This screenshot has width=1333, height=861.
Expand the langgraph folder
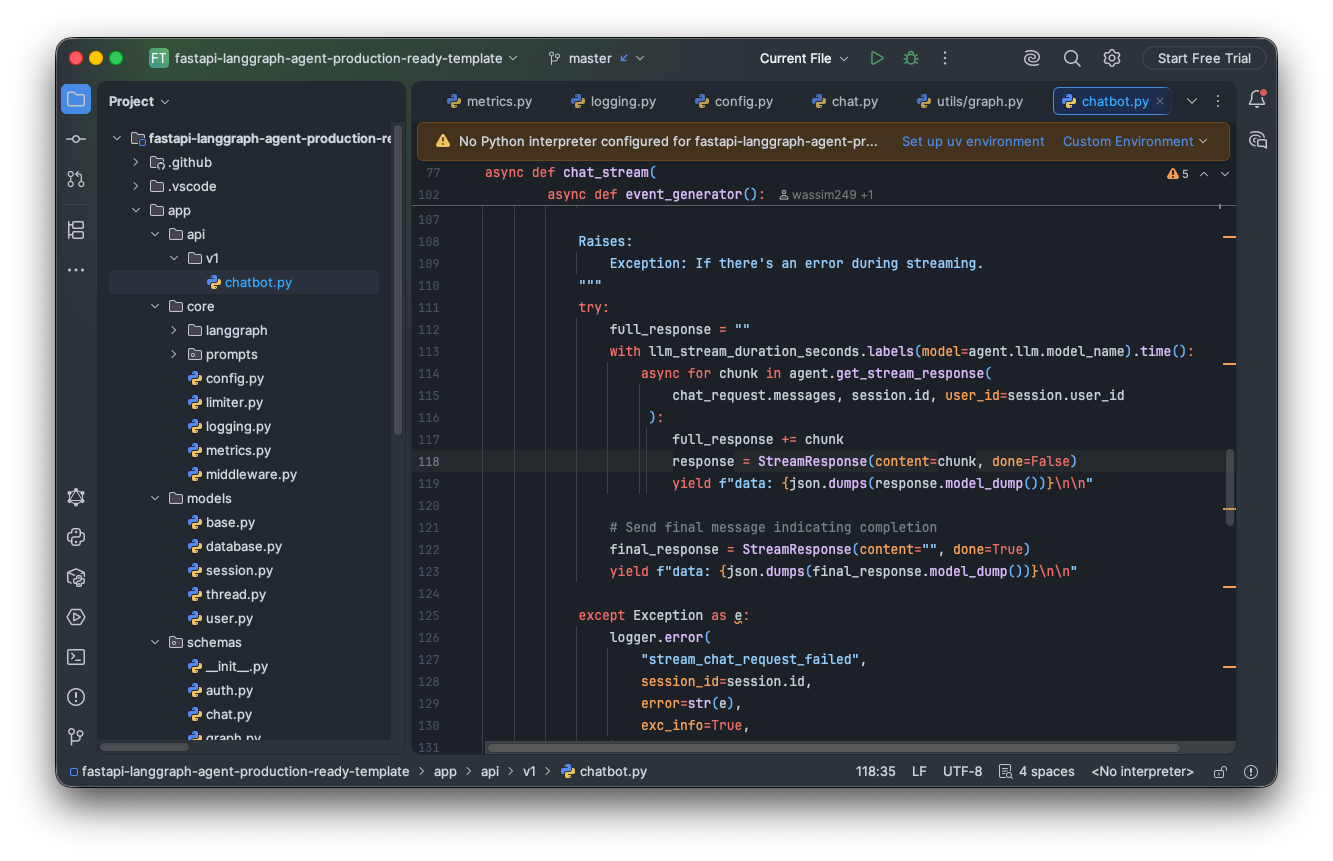pos(174,330)
